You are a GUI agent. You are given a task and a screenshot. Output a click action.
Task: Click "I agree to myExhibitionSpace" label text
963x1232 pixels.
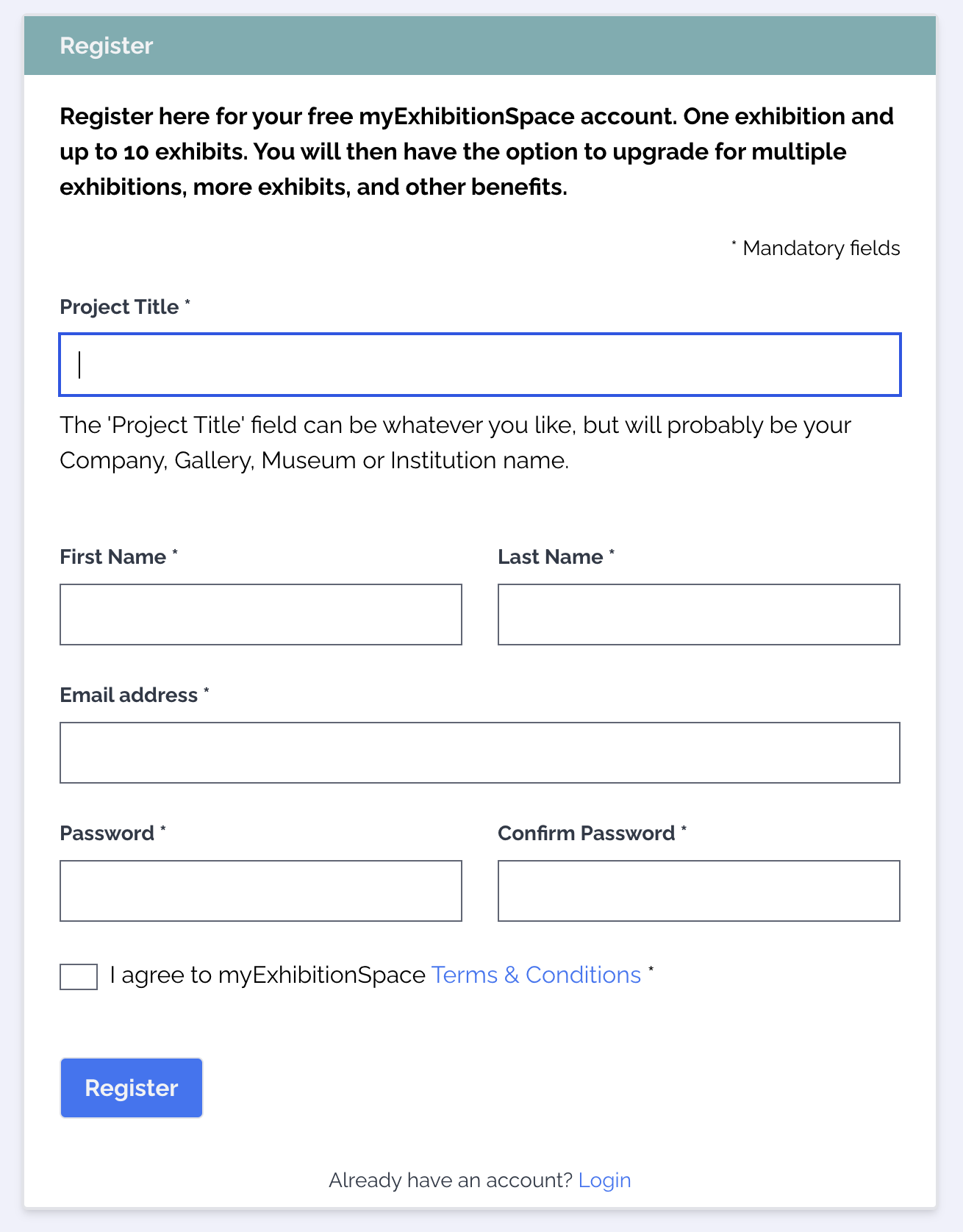pos(268,975)
